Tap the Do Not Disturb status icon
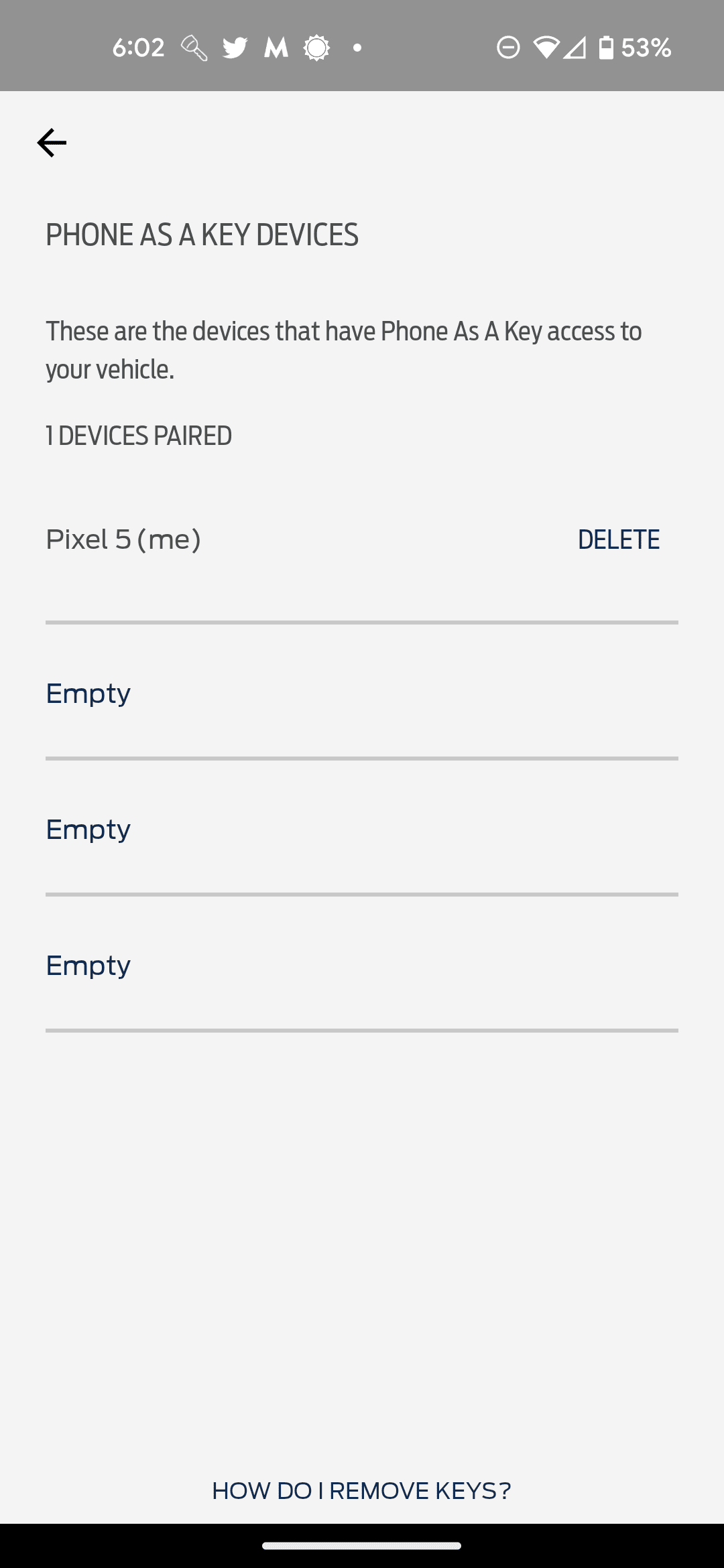This screenshot has width=724, height=1568. tap(508, 48)
